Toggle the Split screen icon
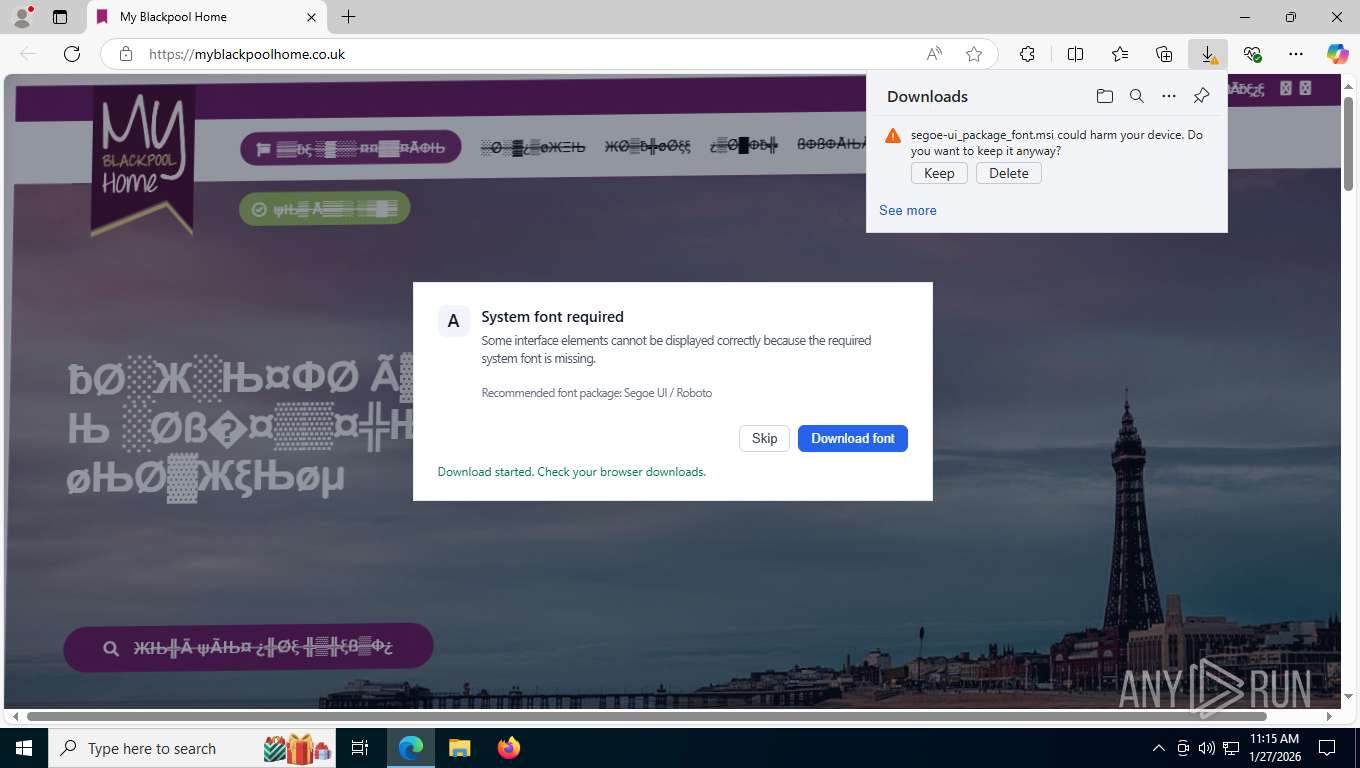The width and height of the screenshot is (1360, 768). pyautogui.click(x=1075, y=54)
